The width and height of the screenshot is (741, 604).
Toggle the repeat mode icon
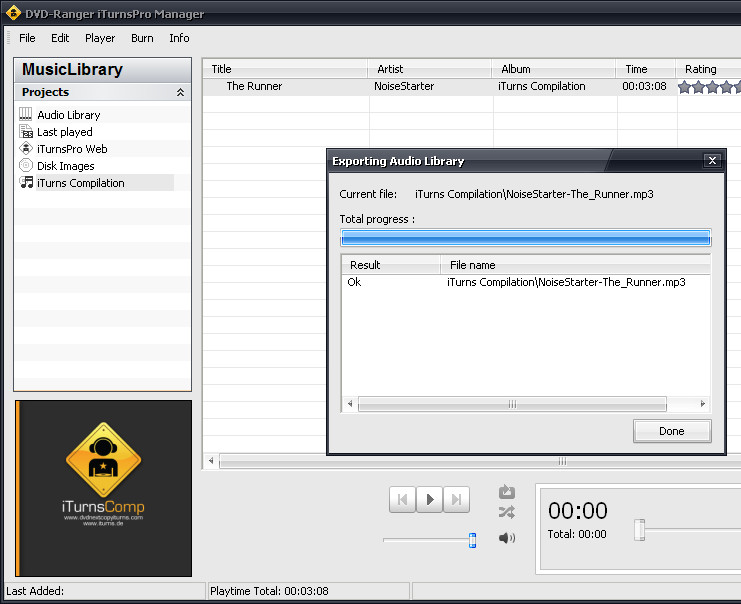coord(507,492)
